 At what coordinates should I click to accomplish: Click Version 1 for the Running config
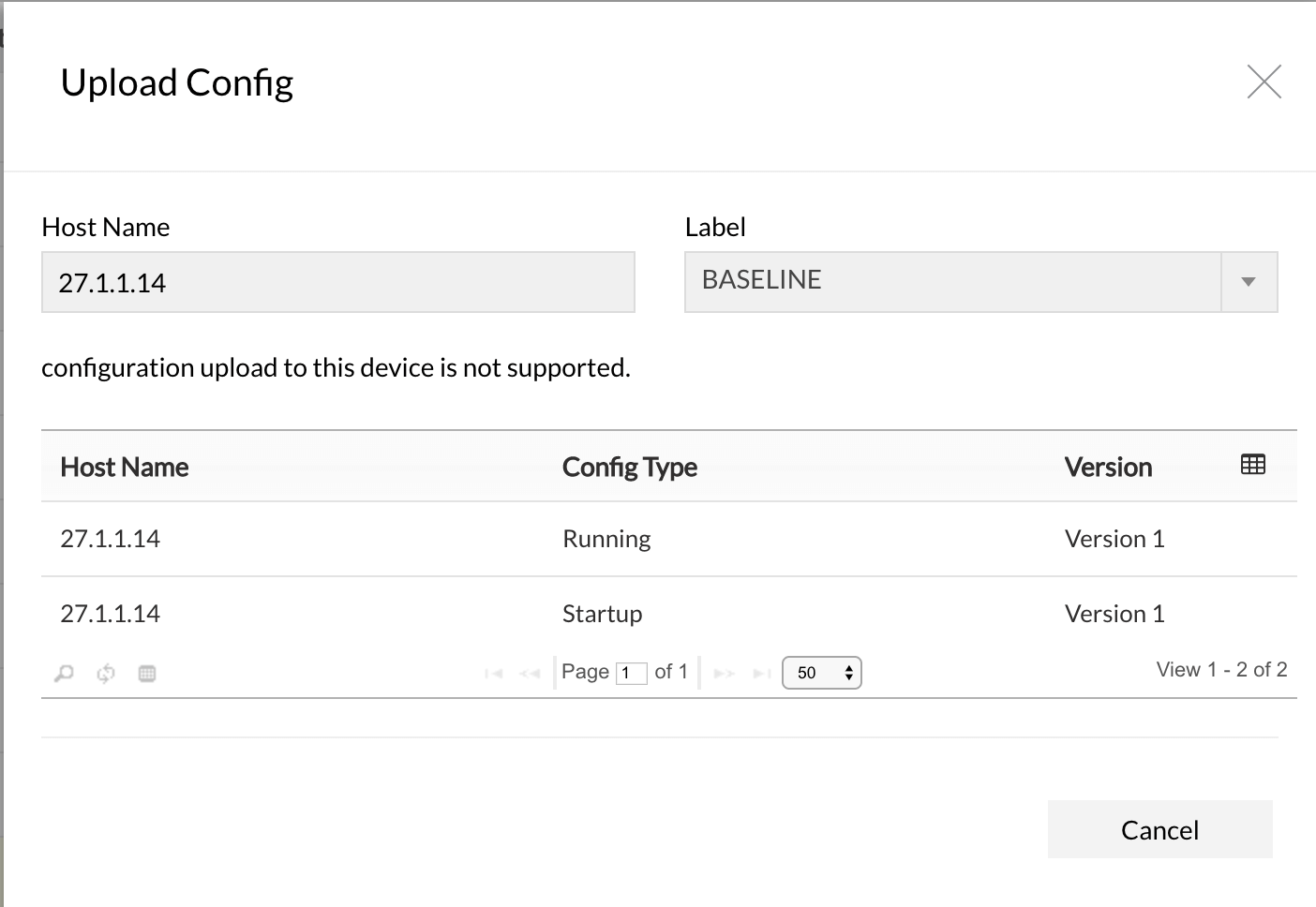[x=1114, y=539]
